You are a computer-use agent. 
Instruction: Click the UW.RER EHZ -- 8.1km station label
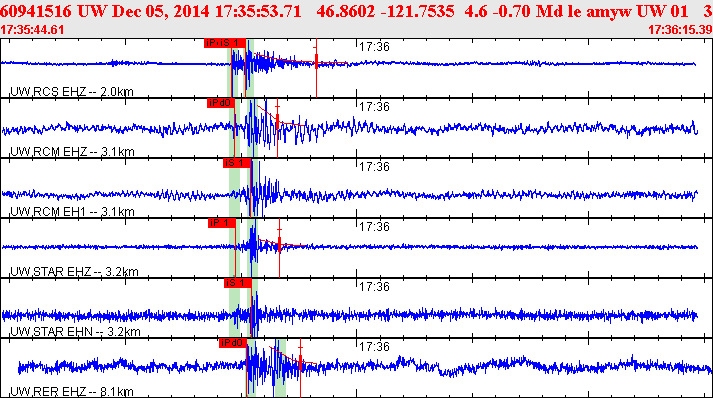coord(72,391)
